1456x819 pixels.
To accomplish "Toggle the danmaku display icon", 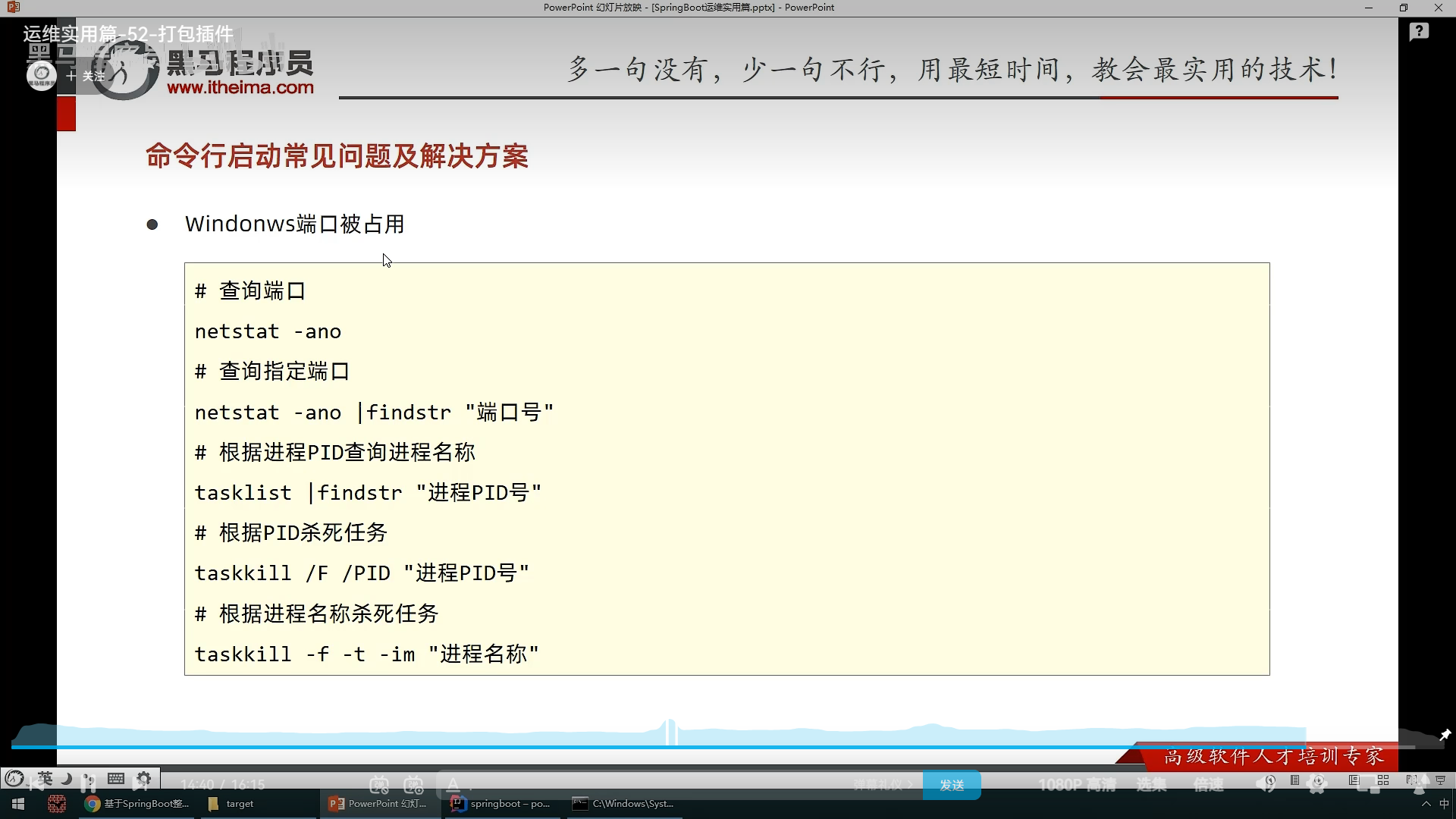I will [379, 785].
